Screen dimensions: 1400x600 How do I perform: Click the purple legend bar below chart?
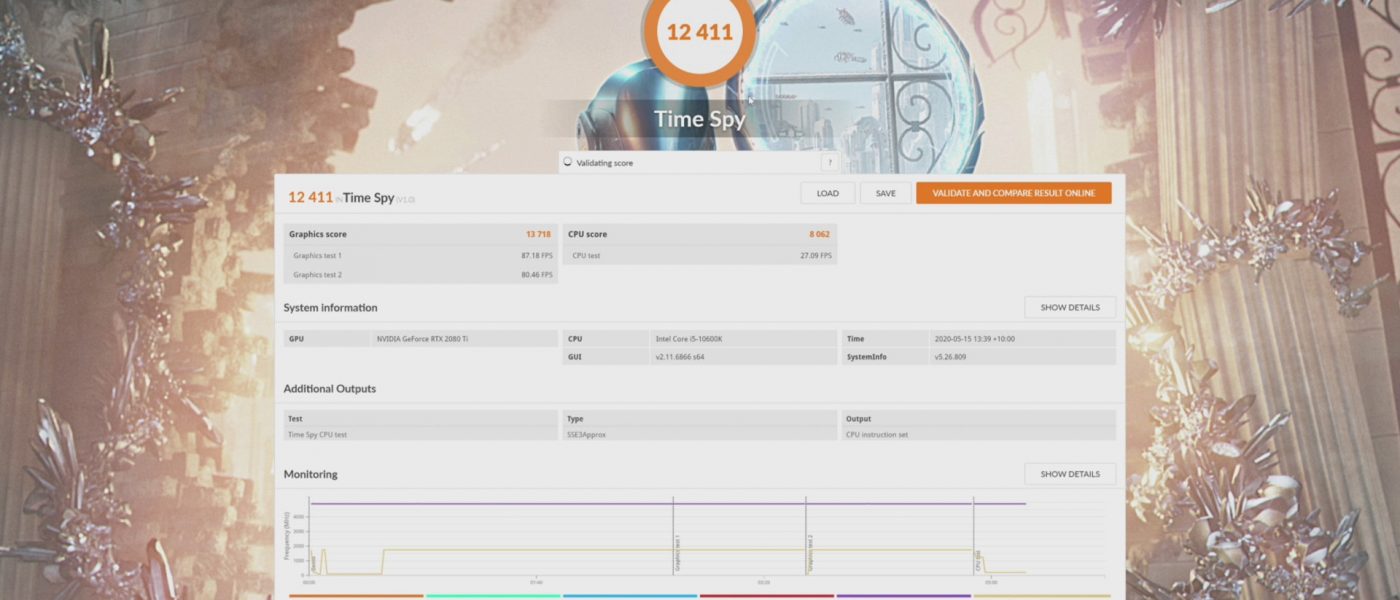(903, 596)
